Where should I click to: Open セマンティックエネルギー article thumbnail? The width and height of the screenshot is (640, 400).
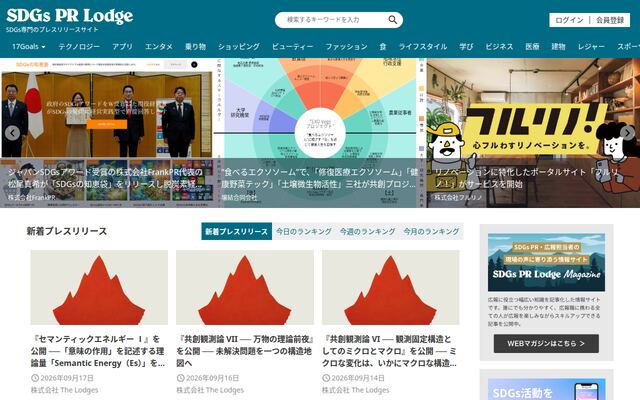pyautogui.click(x=99, y=287)
